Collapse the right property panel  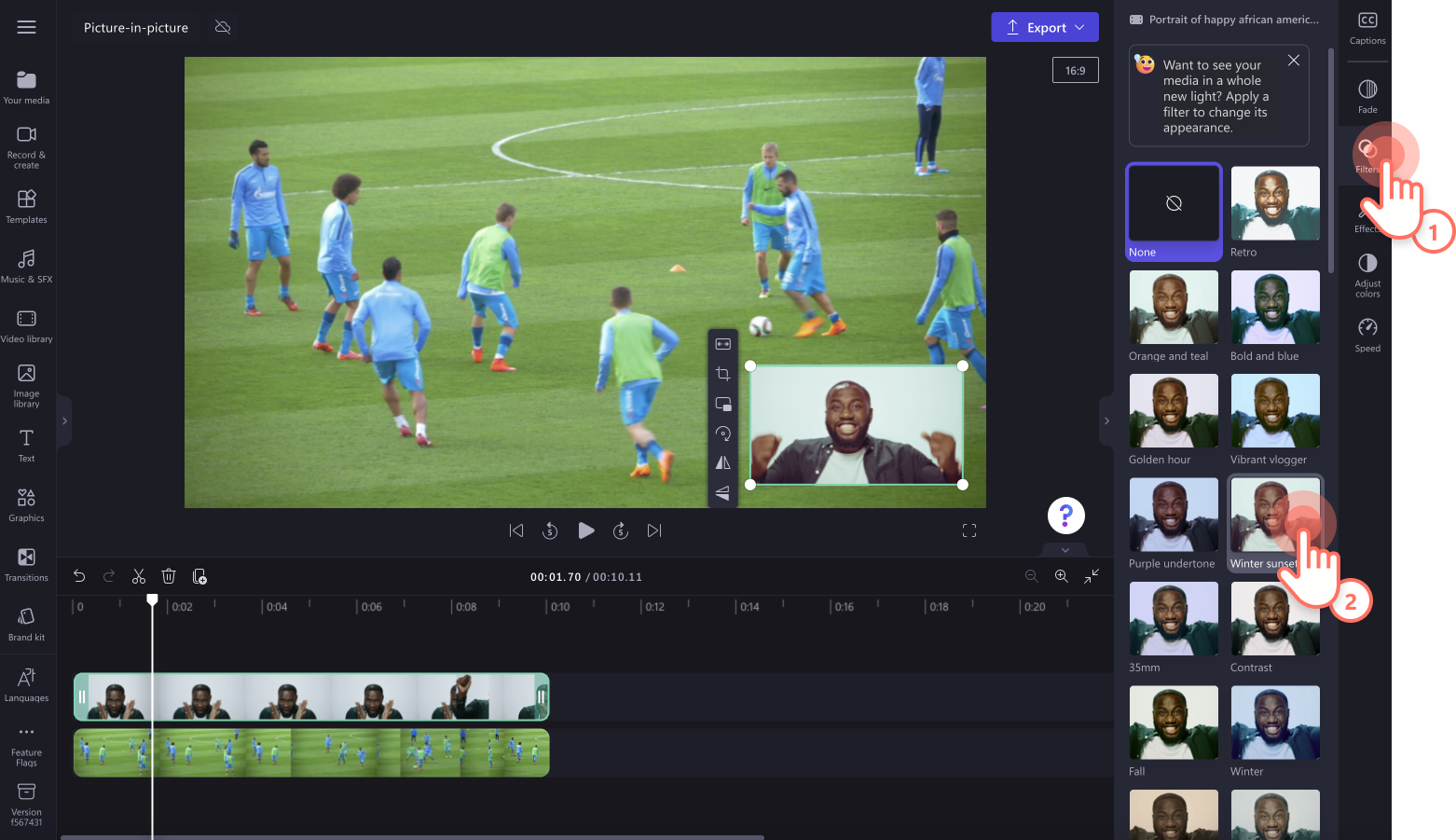[1106, 421]
